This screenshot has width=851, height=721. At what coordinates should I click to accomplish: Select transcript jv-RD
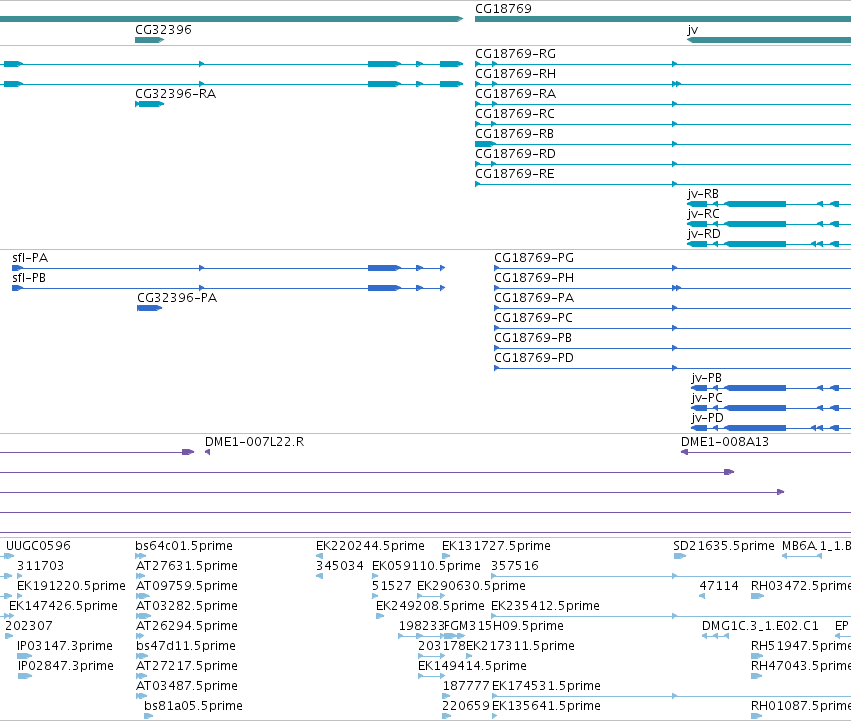click(703, 235)
